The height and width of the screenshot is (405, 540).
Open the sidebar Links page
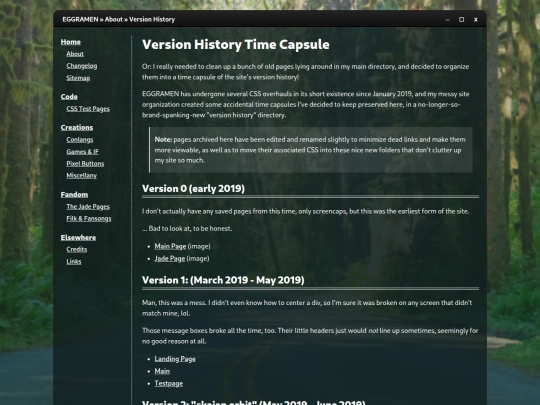tap(74, 261)
